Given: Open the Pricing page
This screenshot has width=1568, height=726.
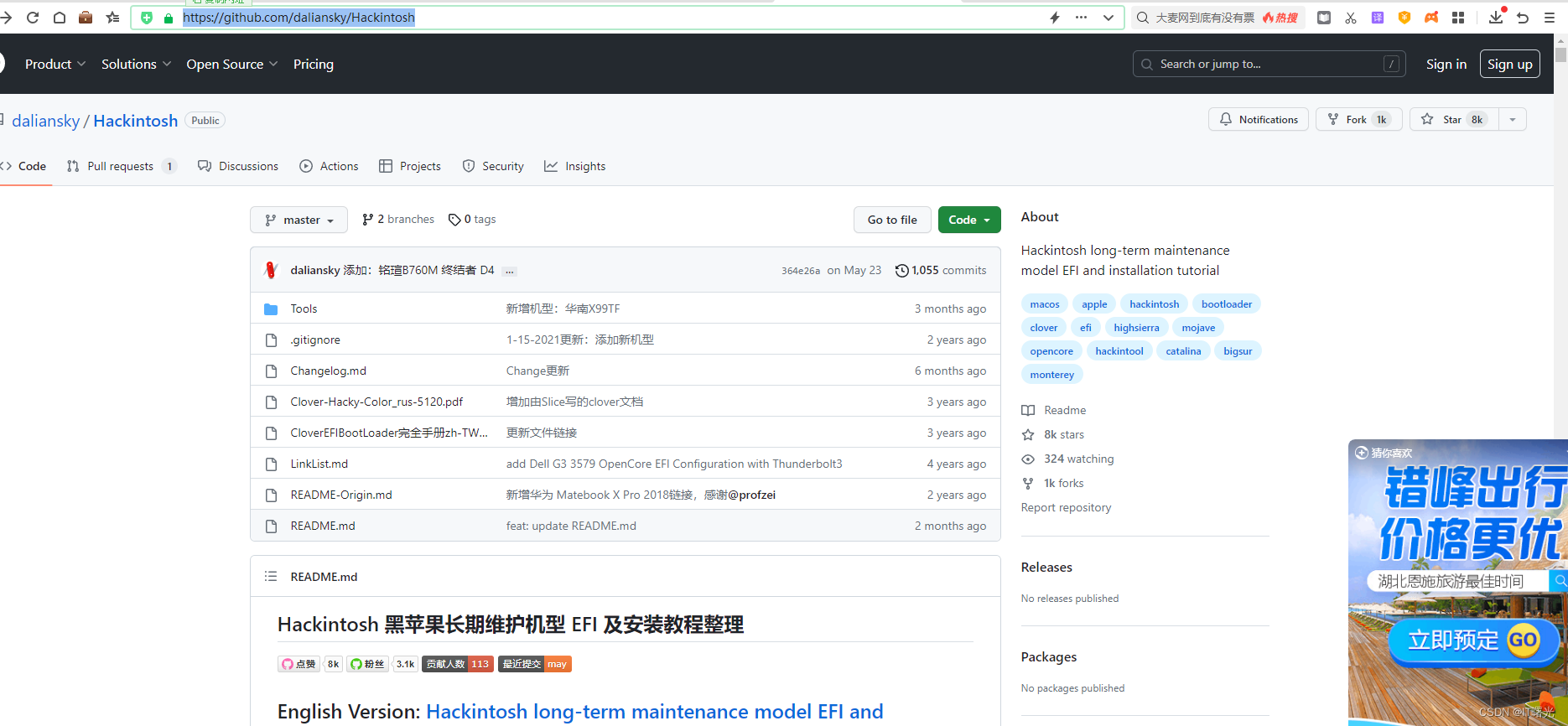Looking at the screenshot, I should coord(314,64).
